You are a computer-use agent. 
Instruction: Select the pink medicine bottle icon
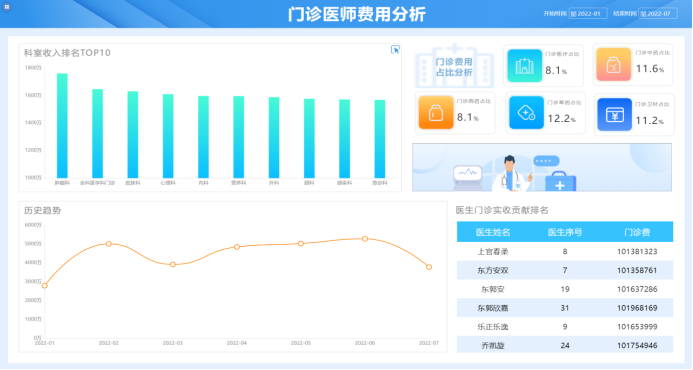(x=613, y=65)
